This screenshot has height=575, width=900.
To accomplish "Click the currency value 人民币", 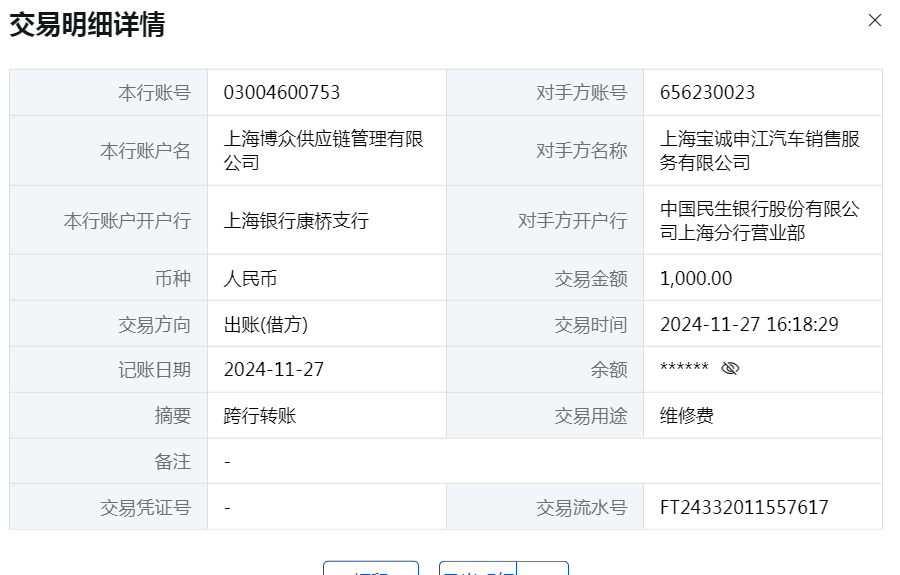I will pos(250,279).
